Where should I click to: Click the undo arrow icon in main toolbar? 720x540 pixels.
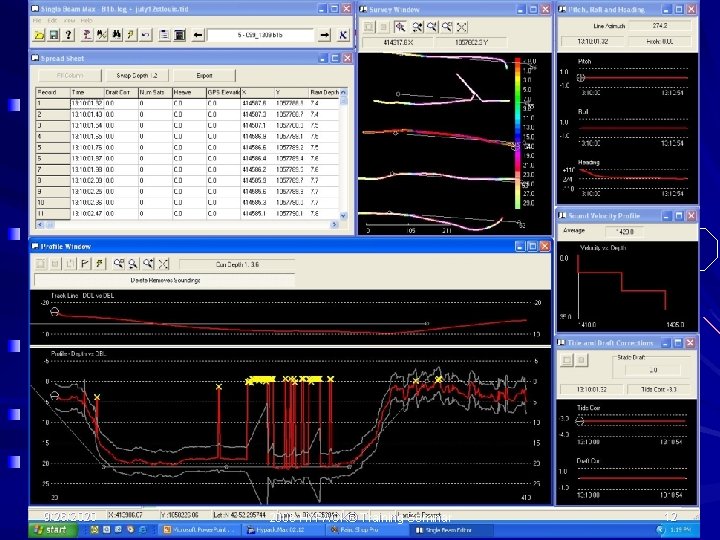pyautogui.click(x=147, y=35)
